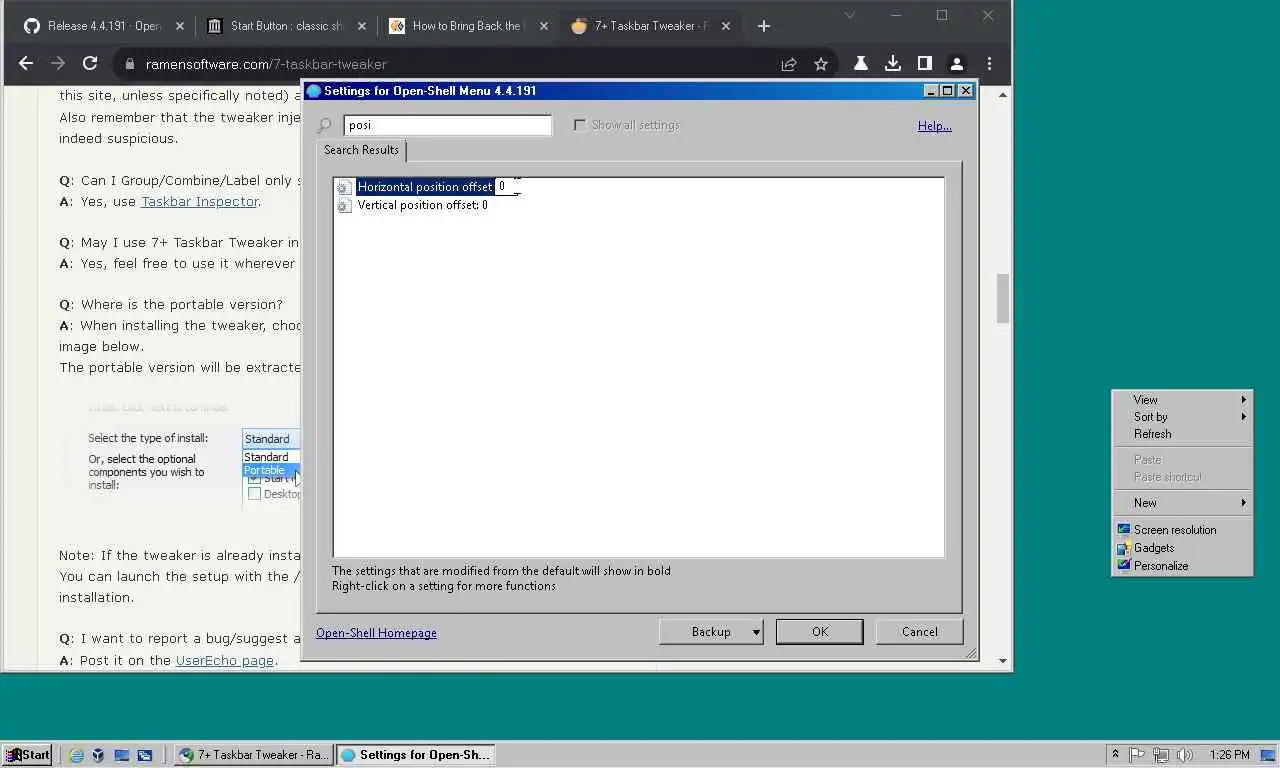Confirm settings with OK
Image resolution: width=1280 pixels, height=768 pixels.
pos(820,632)
